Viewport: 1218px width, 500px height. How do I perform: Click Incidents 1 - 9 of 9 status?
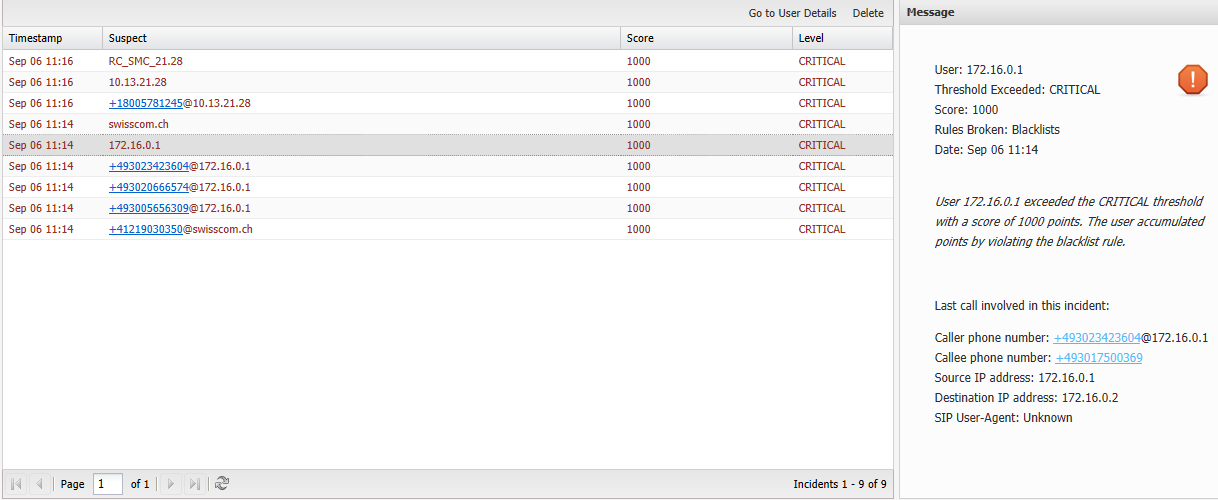point(840,484)
